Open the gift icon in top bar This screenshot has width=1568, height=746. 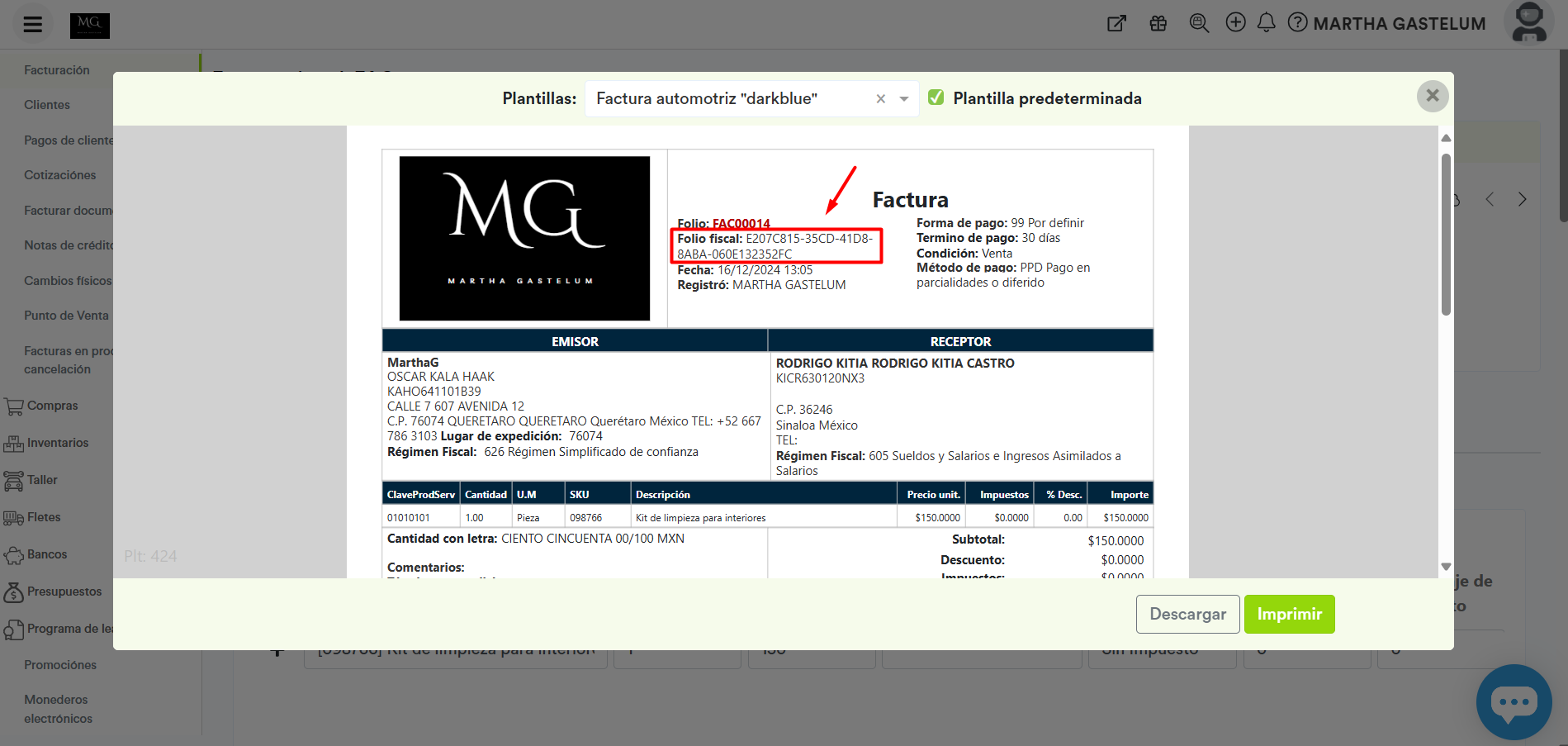[1158, 23]
